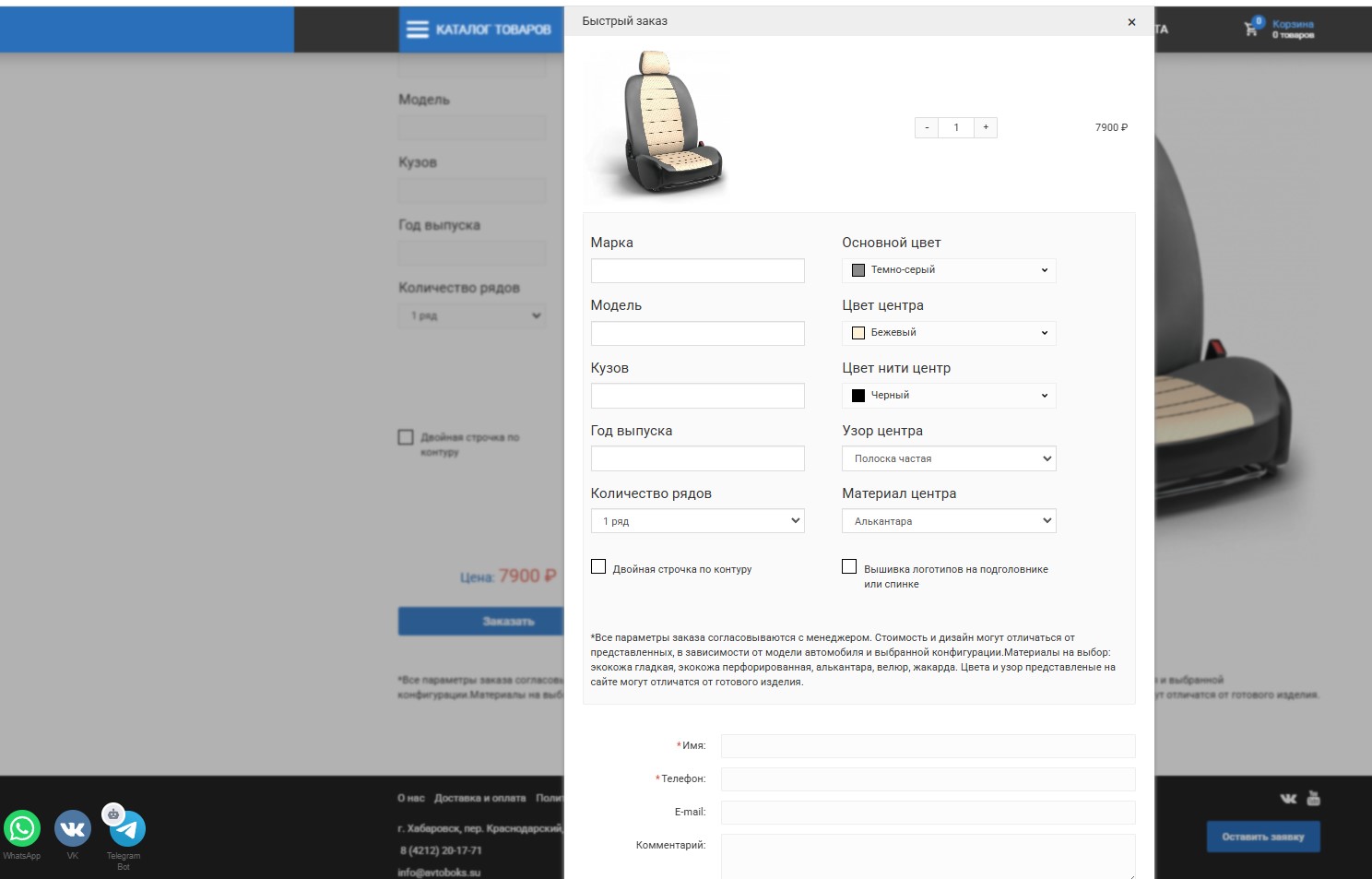
Task: Expand the Материал центра dropdown
Action: tap(949, 521)
